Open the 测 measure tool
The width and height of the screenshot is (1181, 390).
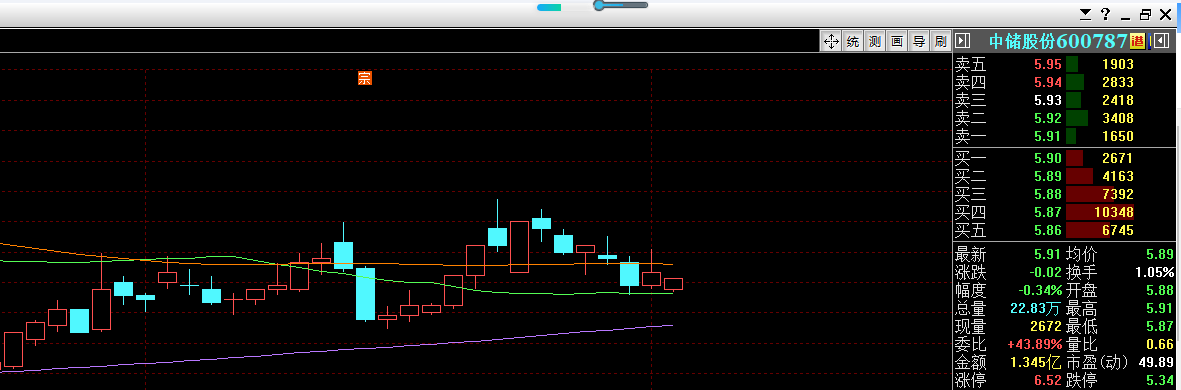(x=874, y=41)
